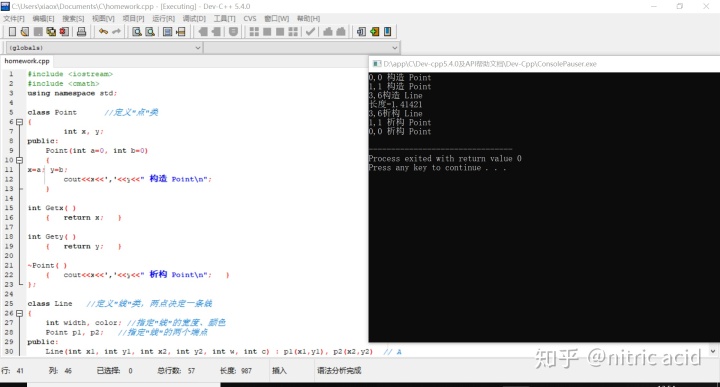720x387 pixels.
Task: Click the Goto line toolbar icon
Action: pos(180,32)
